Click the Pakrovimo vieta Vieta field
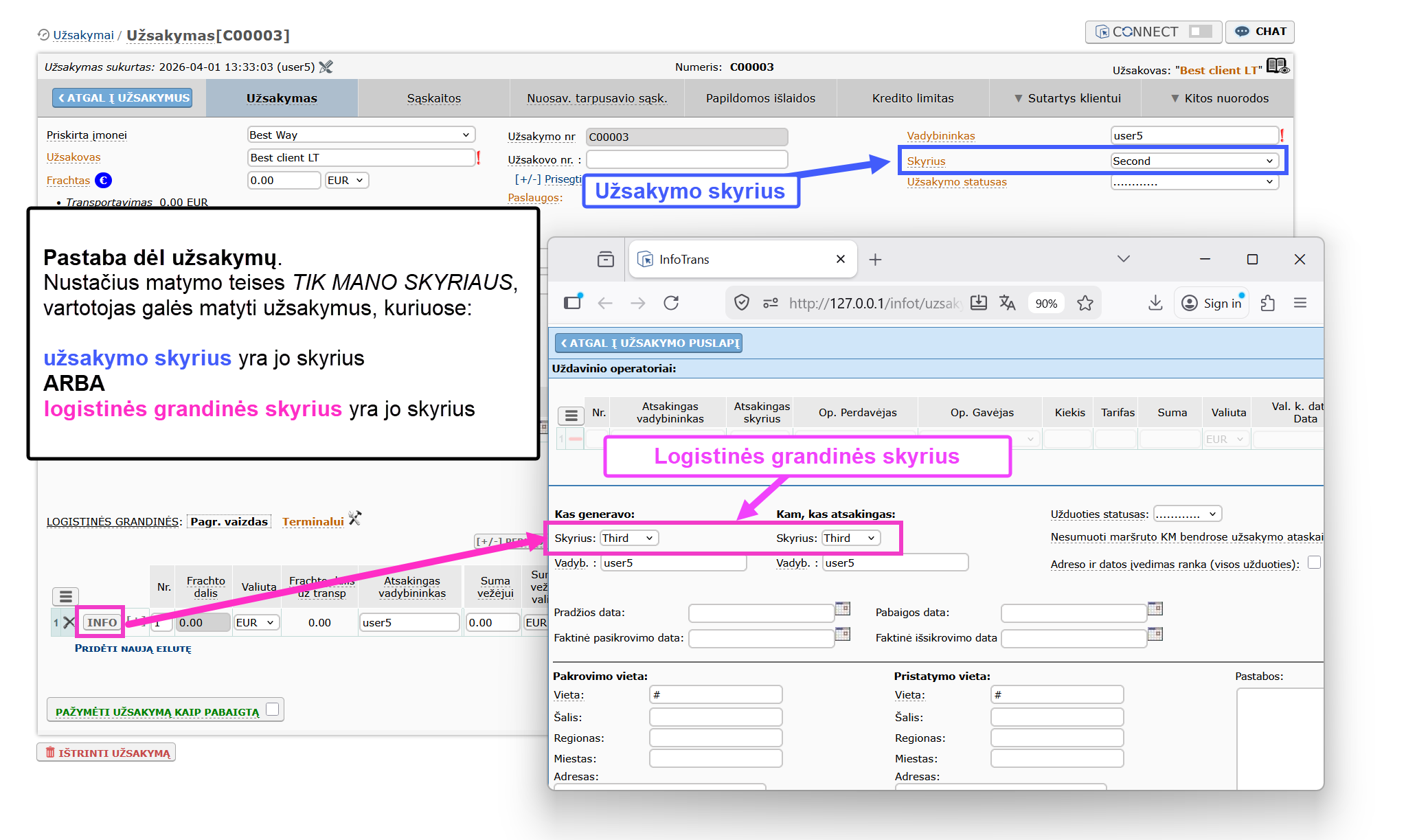The width and height of the screenshot is (1406, 840). (x=716, y=694)
